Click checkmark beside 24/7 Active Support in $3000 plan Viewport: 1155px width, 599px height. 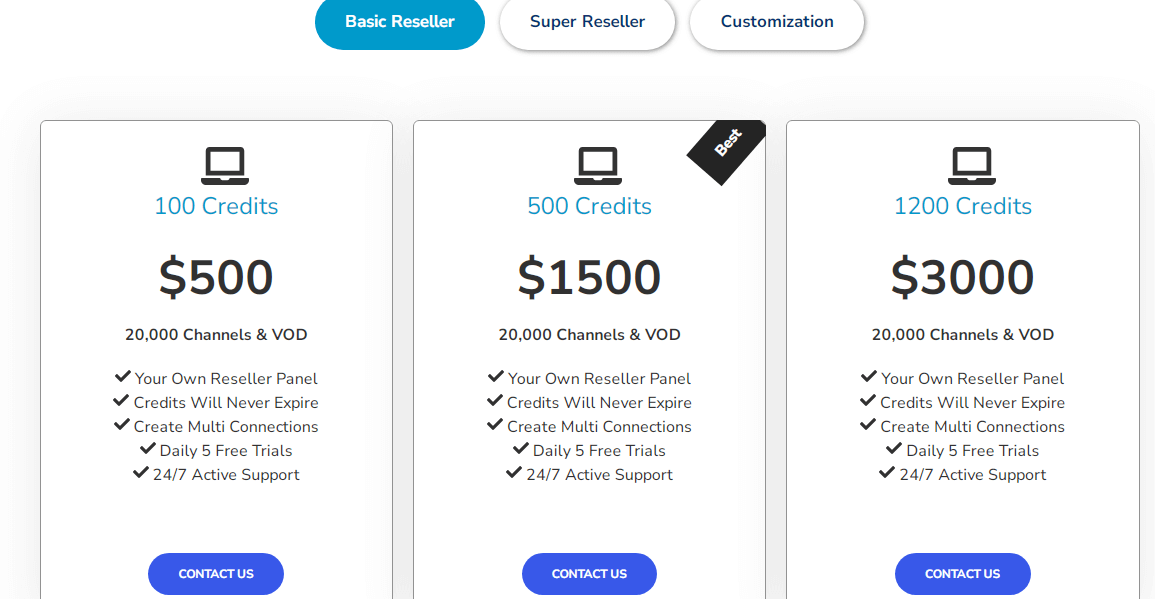click(x=887, y=473)
